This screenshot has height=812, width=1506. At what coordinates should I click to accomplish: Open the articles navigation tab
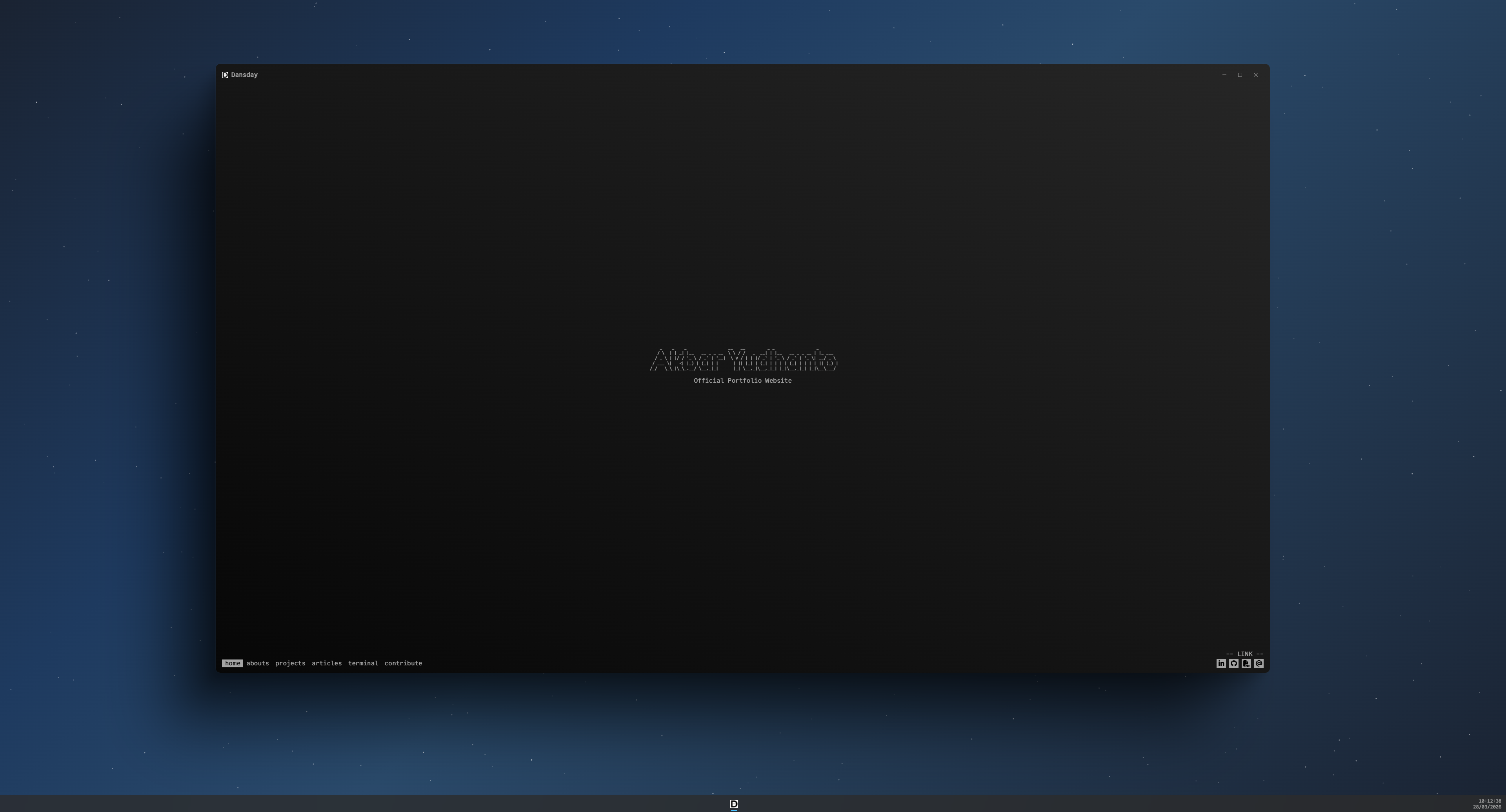point(327,663)
